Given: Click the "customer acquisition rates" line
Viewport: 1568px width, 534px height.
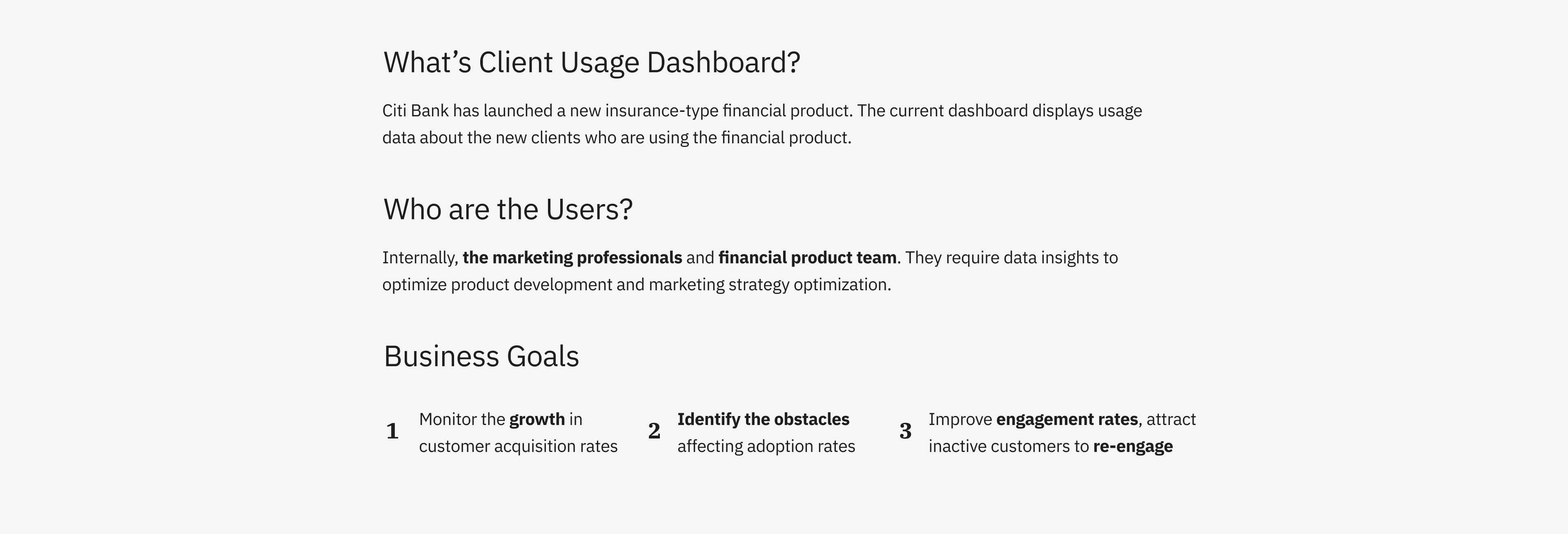Looking at the screenshot, I should (518, 446).
